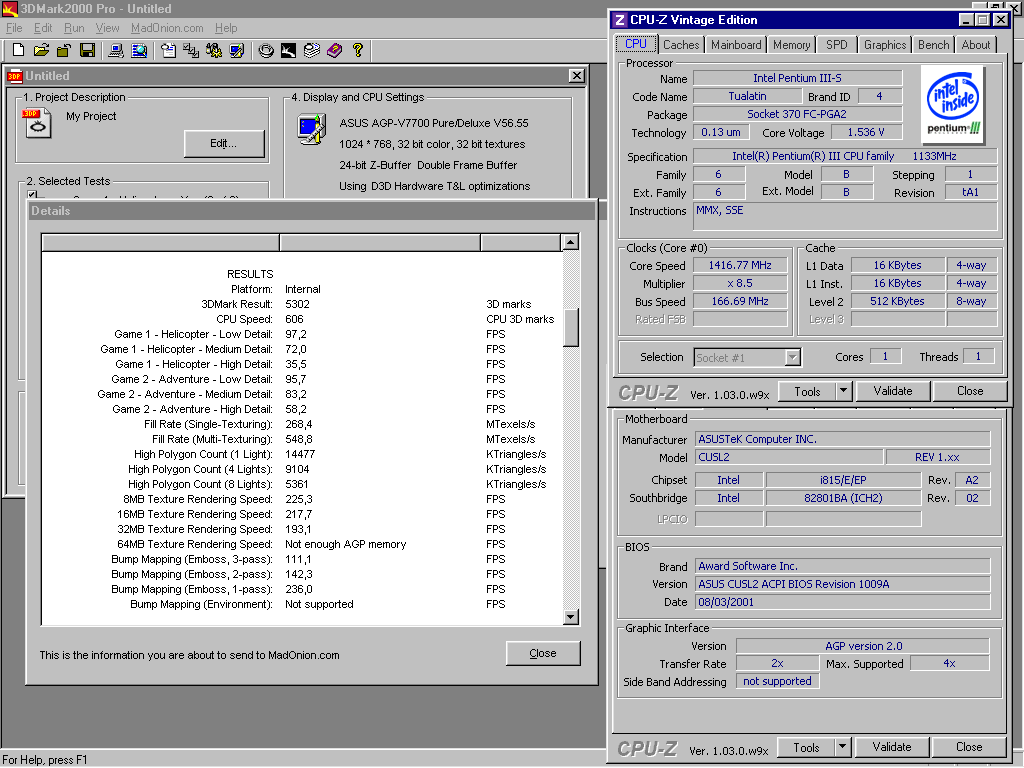This screenshot has width=1024, height=768.
Task: Click the Intel Inside Pentium III logo
Action: pos(952,105)
